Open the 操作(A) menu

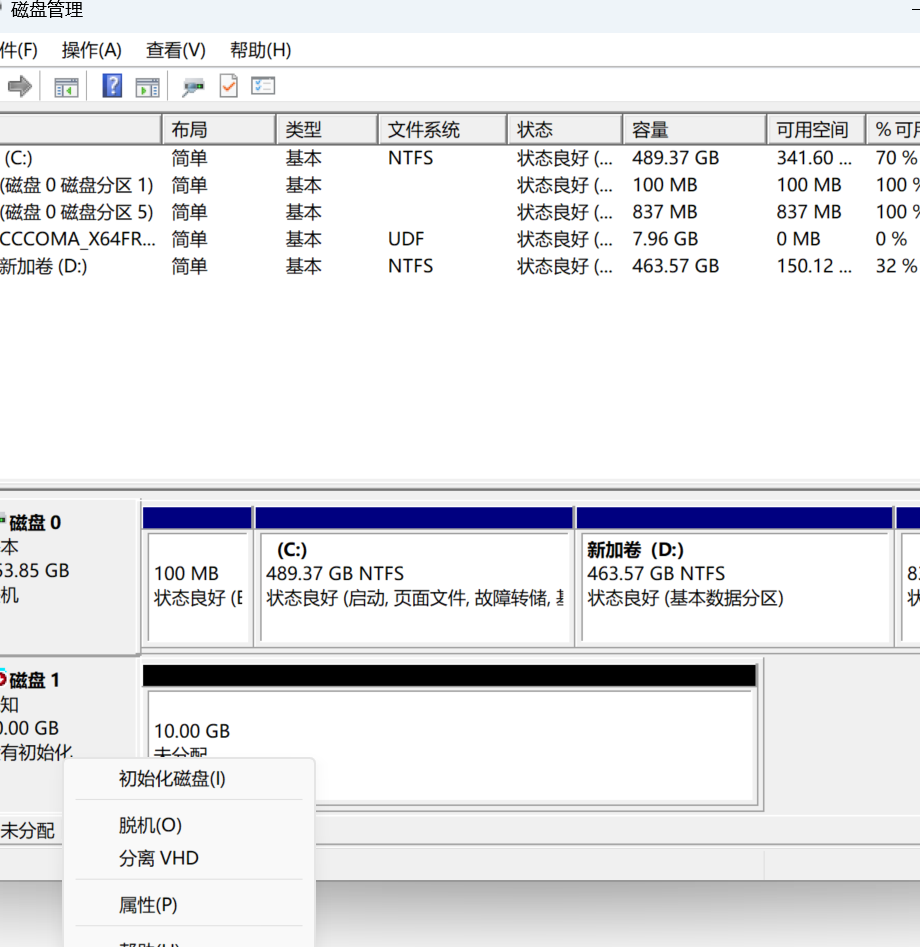[91, 50]
